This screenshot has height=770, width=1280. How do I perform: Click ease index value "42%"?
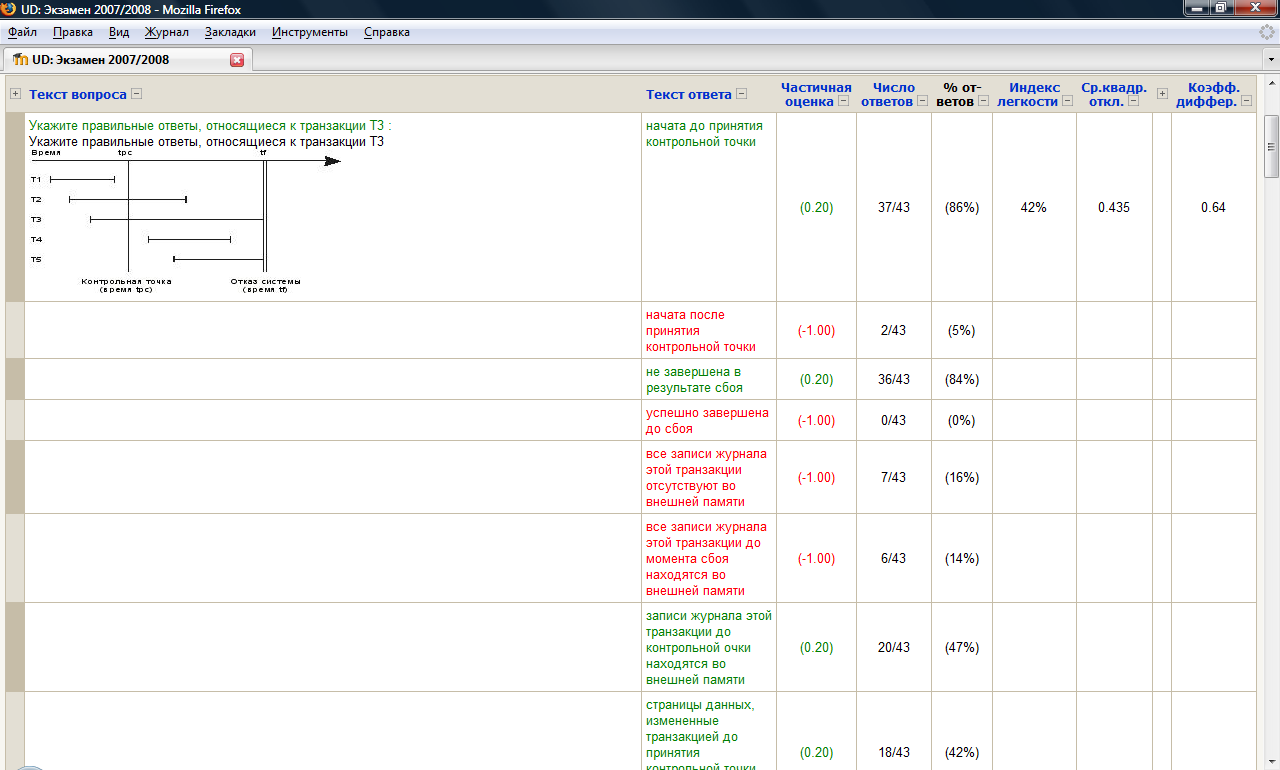[1034, 208]
